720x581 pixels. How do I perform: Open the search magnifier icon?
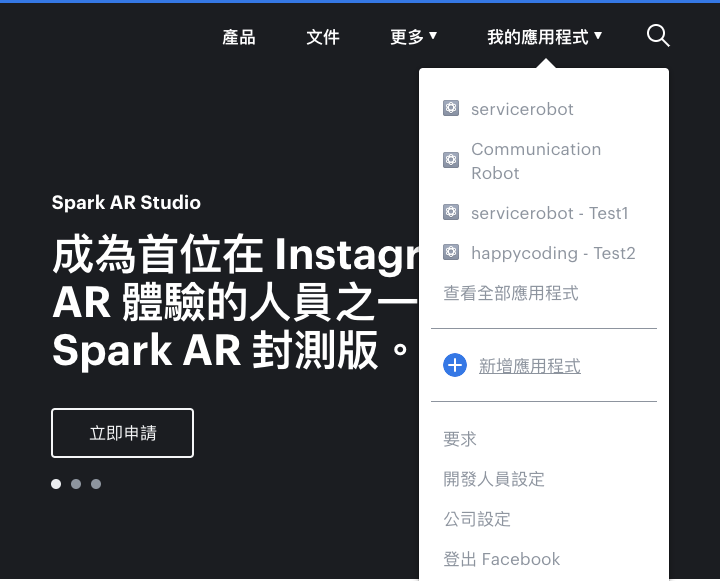coord(658,36)
